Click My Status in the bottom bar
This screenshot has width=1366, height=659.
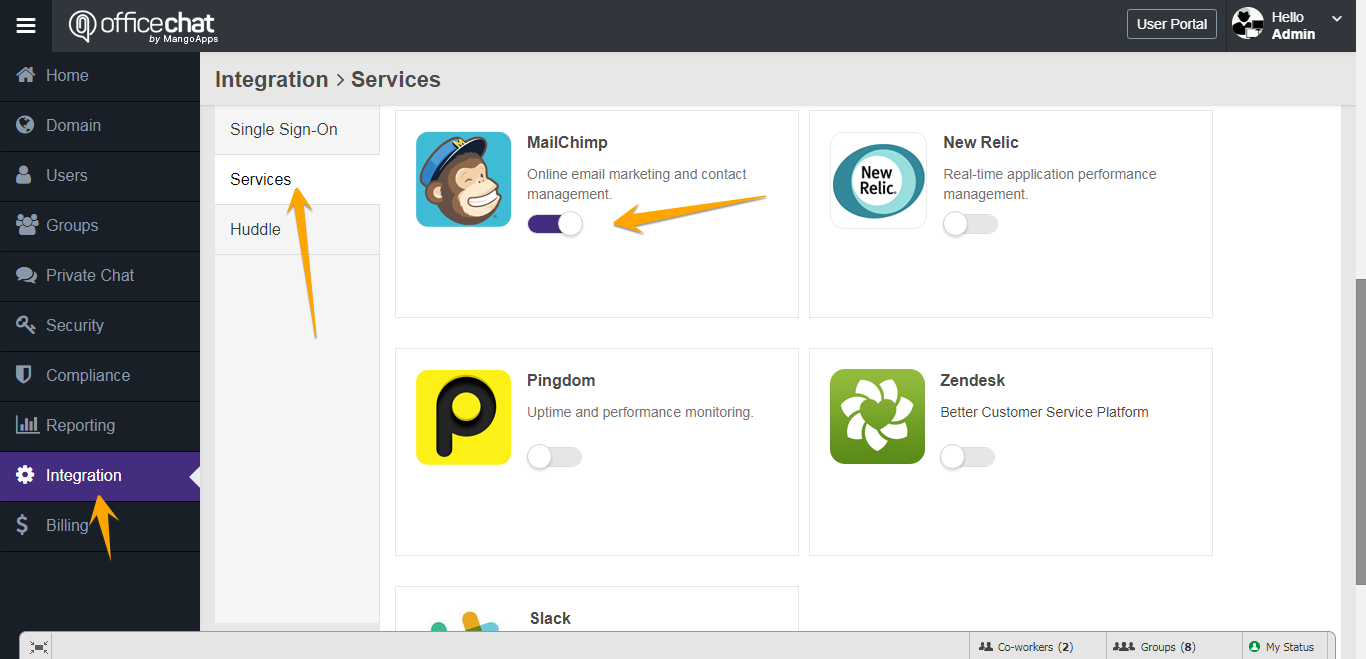(x=1282, y=647)
